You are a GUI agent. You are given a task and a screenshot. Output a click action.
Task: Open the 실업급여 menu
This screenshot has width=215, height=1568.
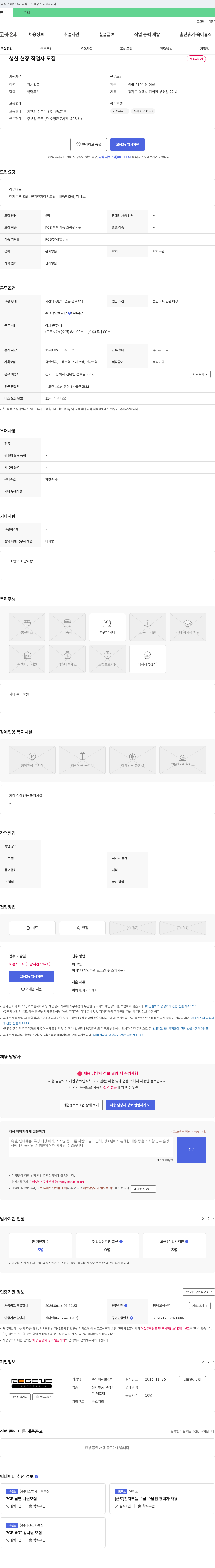tap(107, 35)
